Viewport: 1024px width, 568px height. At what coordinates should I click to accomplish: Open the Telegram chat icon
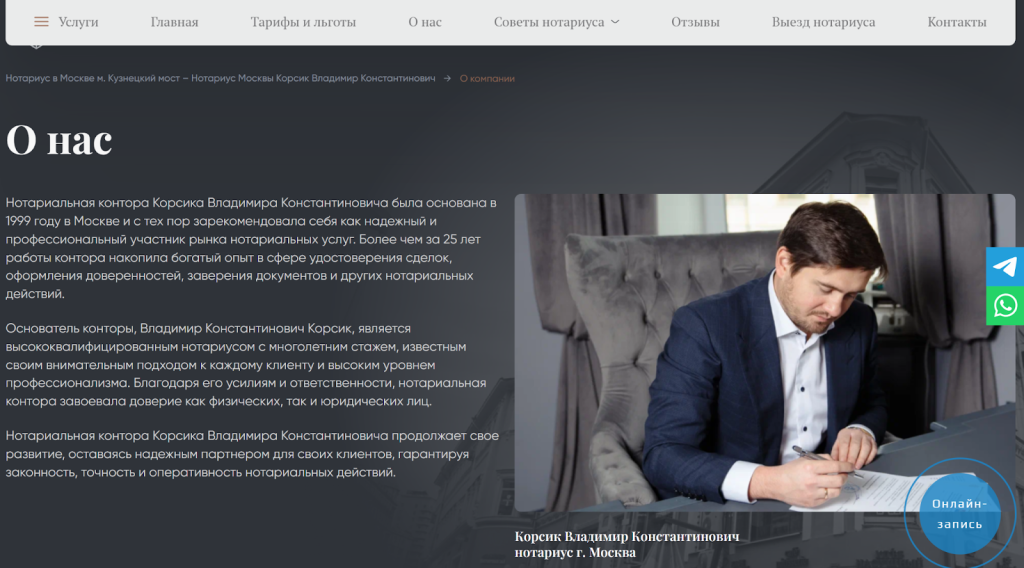pos(1005,266)
